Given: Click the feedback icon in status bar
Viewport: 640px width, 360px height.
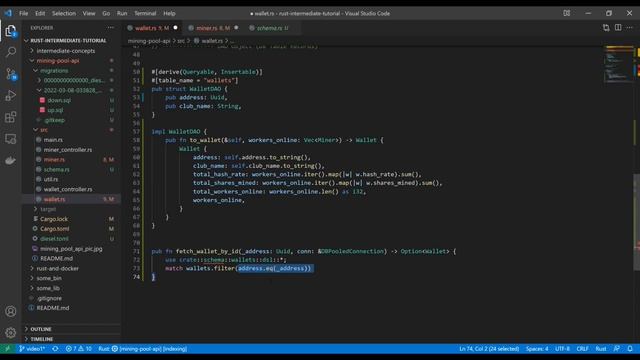Looking at the screenshot, I should point(617,349).
